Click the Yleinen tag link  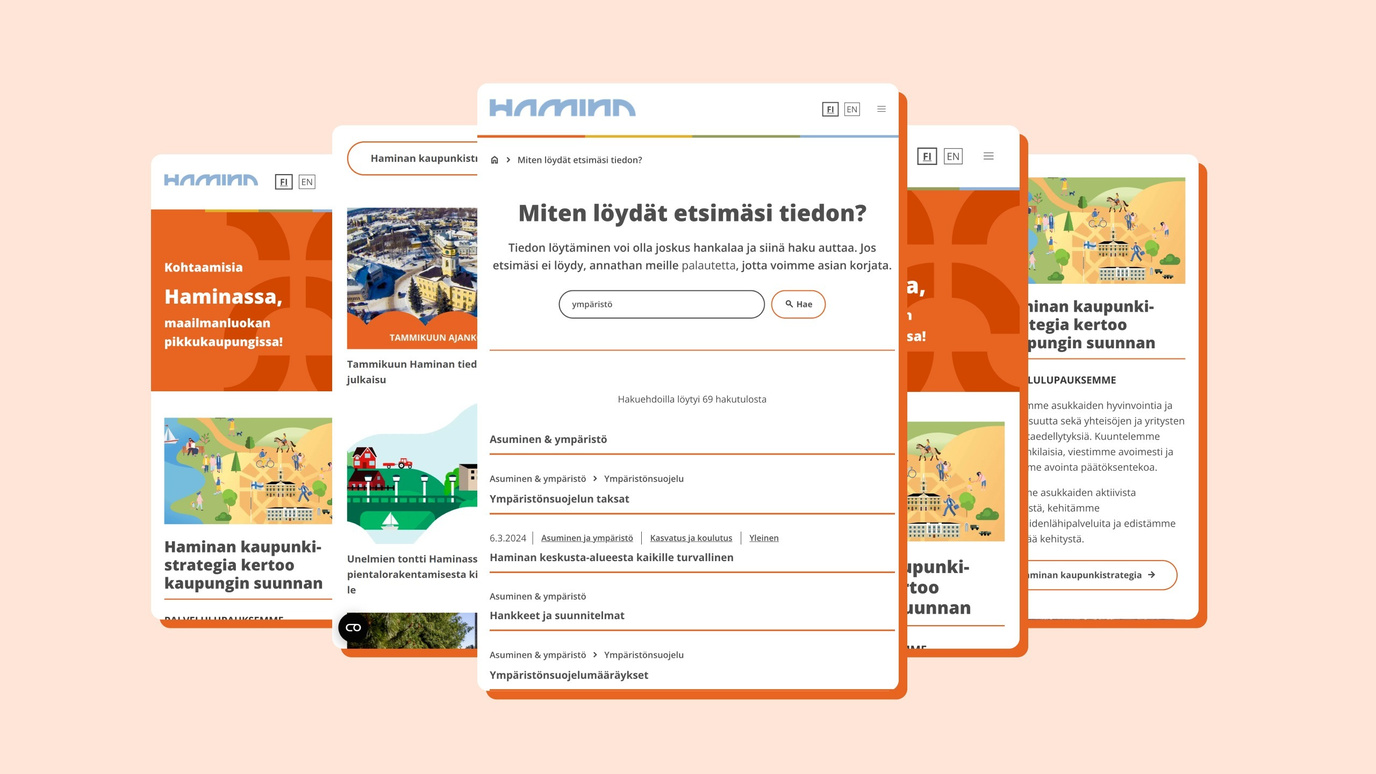pyautogui.click(x=764, y=538)
